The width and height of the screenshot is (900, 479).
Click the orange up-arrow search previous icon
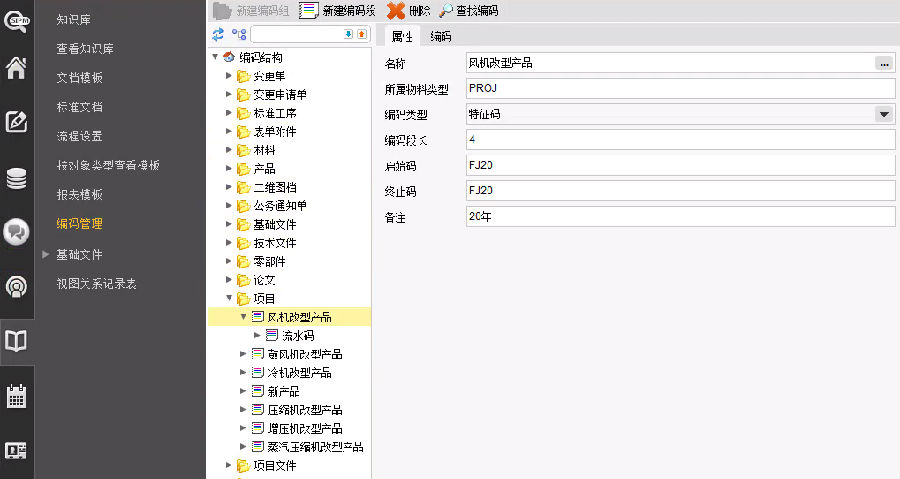coord(362,34)
